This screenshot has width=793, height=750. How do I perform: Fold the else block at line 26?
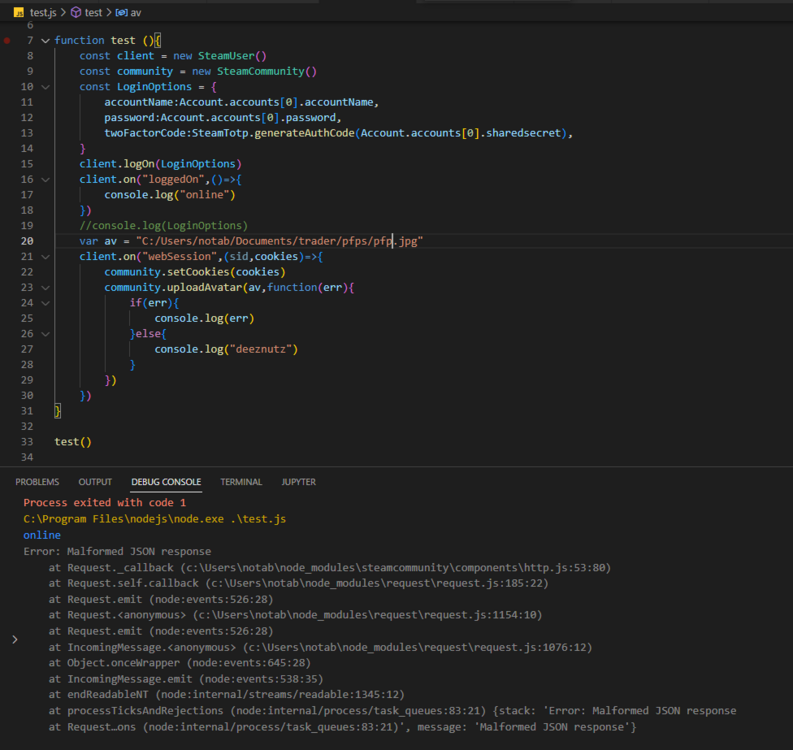(x=45, y=334)
